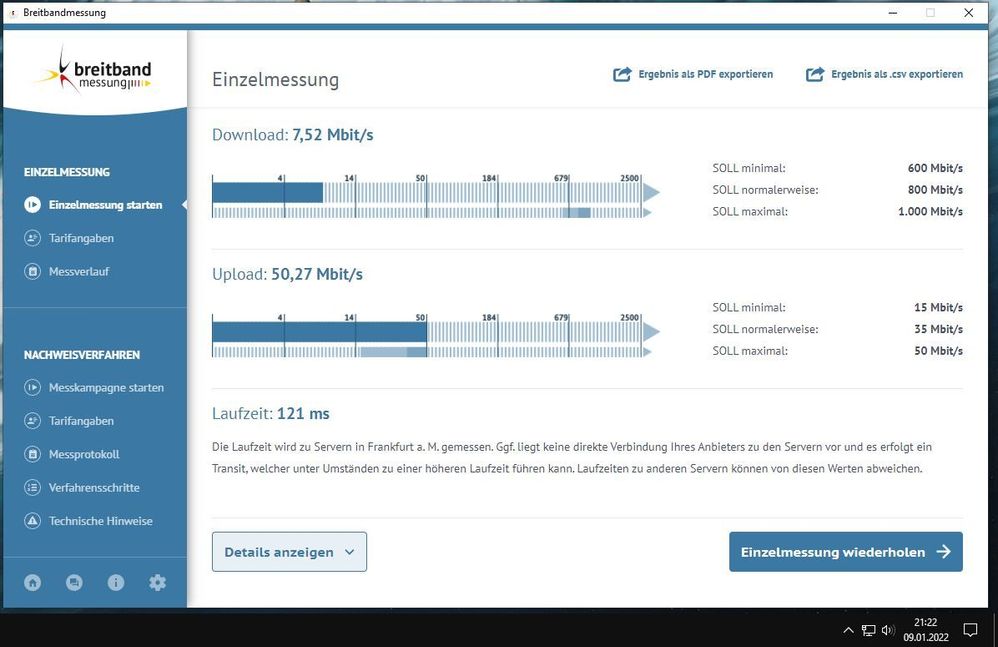
Task: Open the network icon in the system tray
Action: click(868, 630)
